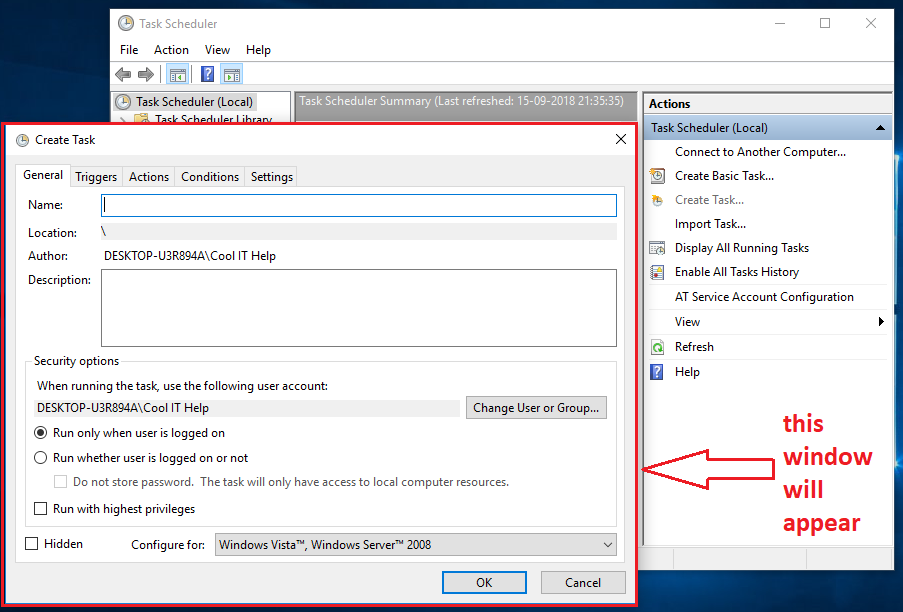
Task: Switch to the Conditions tab
Action: (x=210, y=177)
